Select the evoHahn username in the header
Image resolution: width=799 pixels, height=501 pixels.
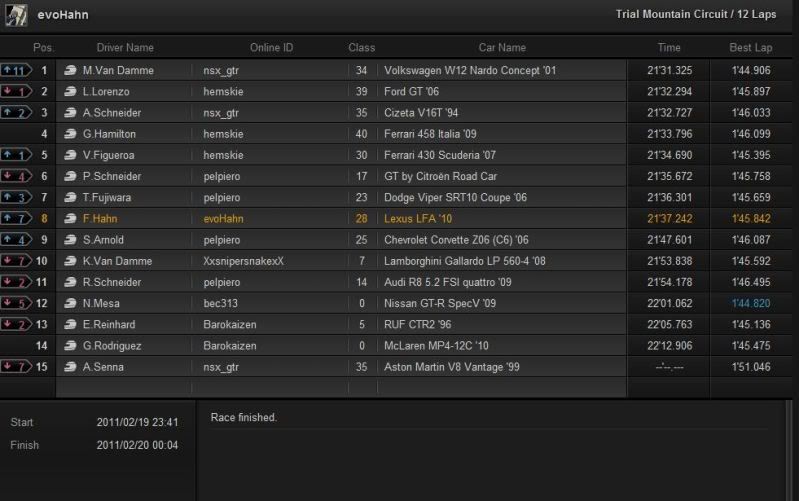63,15
